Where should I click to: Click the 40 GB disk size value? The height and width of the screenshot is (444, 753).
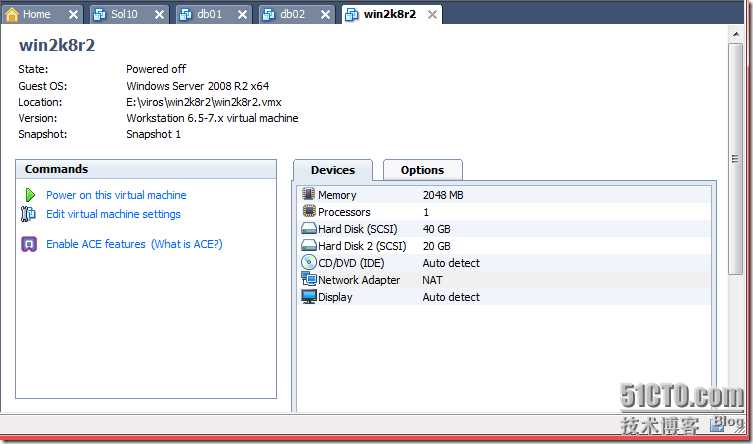437,229
